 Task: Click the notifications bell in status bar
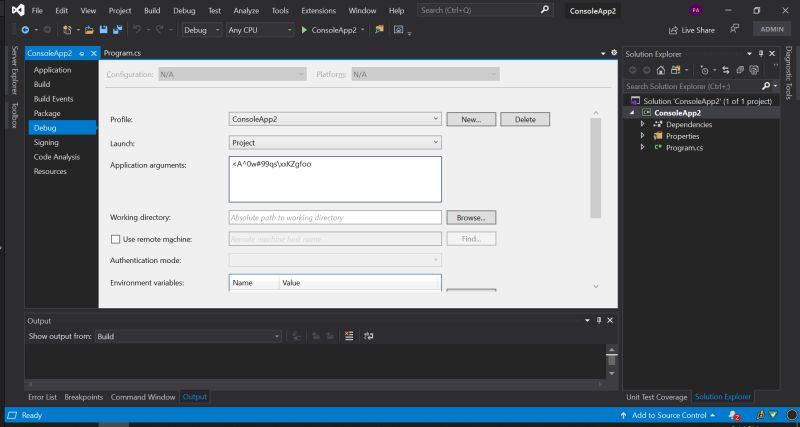pyautogui.click(x=733, y=415)
